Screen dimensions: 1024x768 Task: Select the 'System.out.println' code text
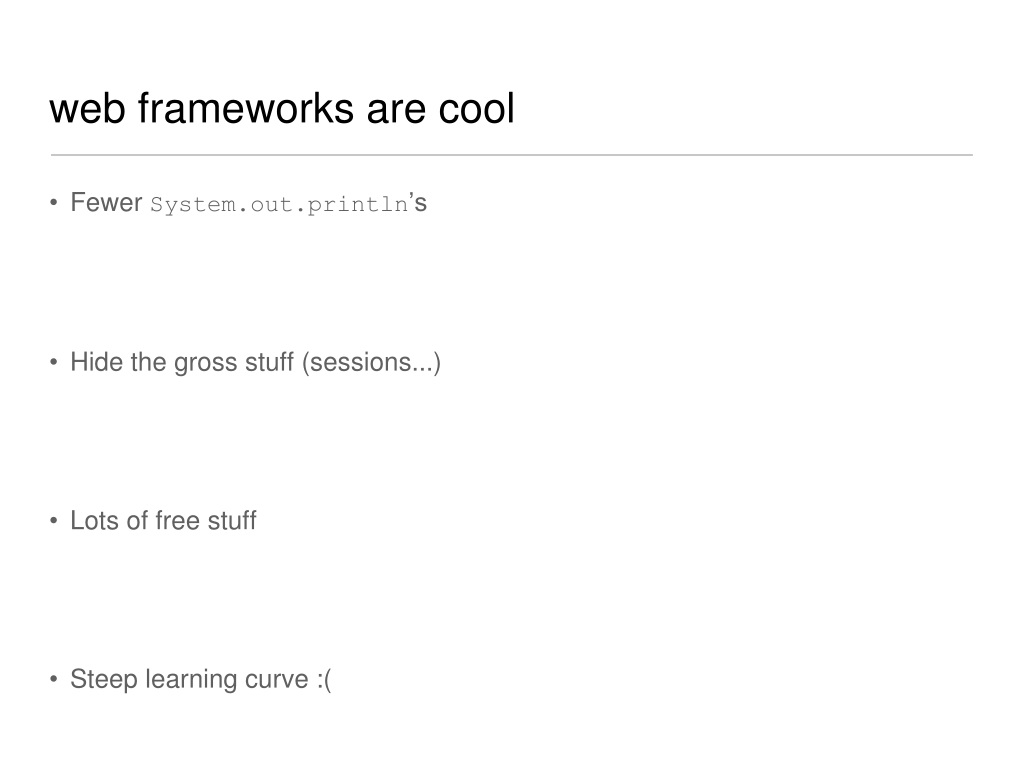coord(280,204)
